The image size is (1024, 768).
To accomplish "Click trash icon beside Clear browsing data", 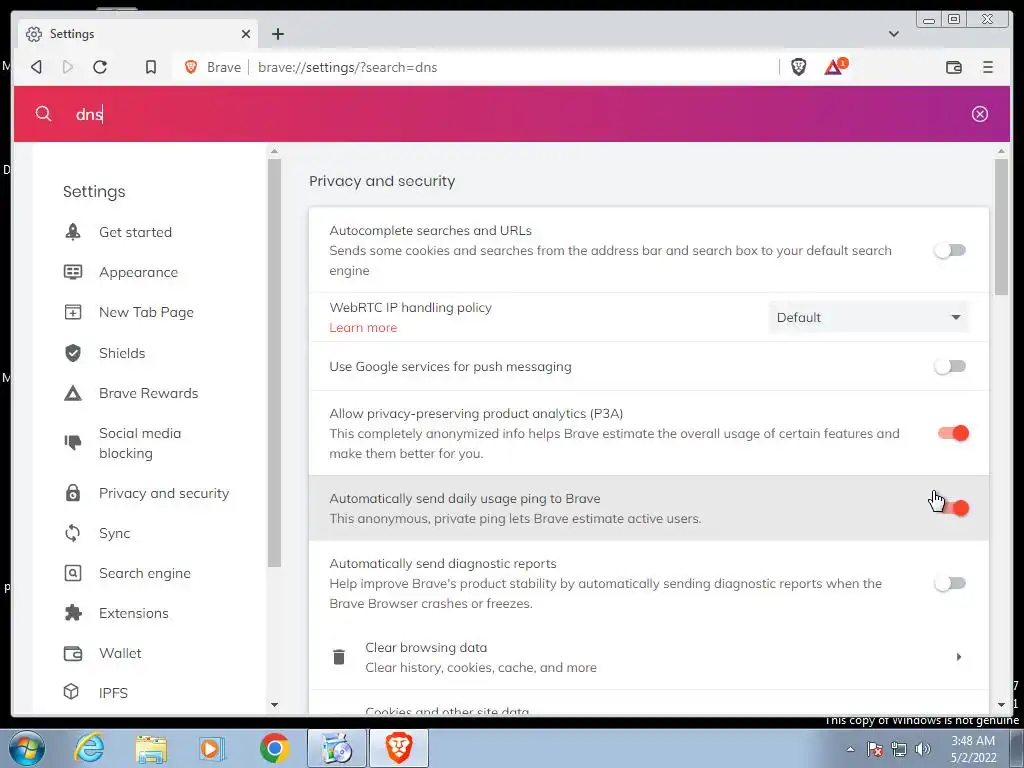I will coord(339,657).
